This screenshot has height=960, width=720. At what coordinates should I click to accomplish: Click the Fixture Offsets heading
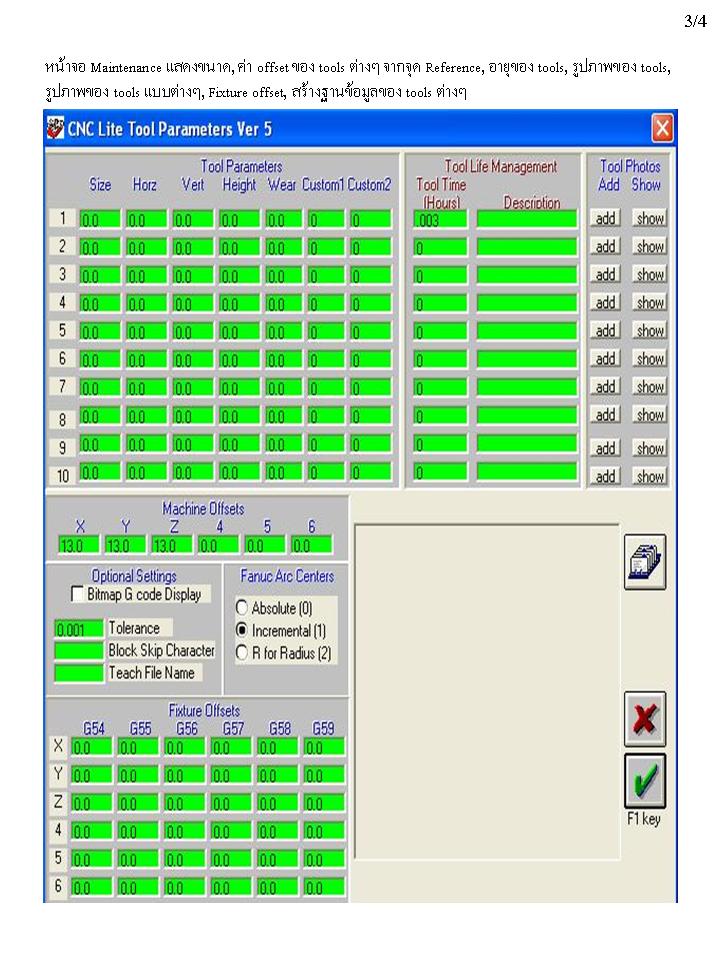click(204, 710)
